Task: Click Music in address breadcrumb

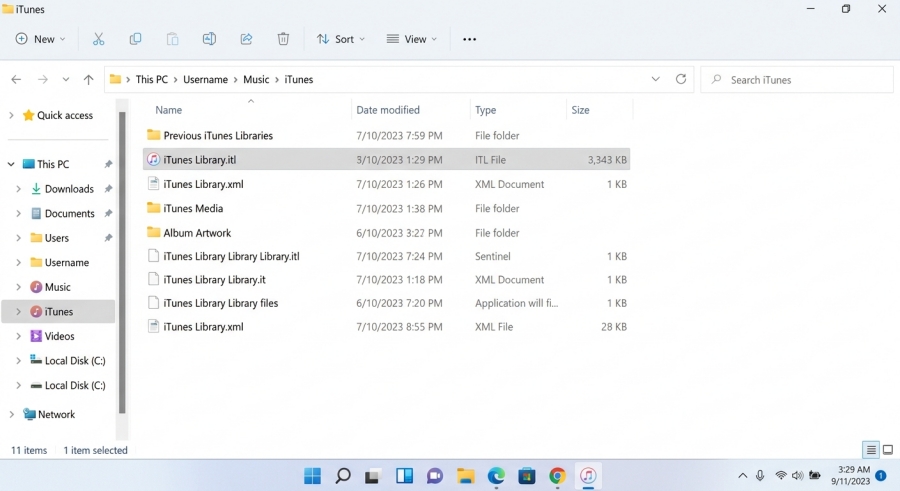Action: (x=256, y=79)
